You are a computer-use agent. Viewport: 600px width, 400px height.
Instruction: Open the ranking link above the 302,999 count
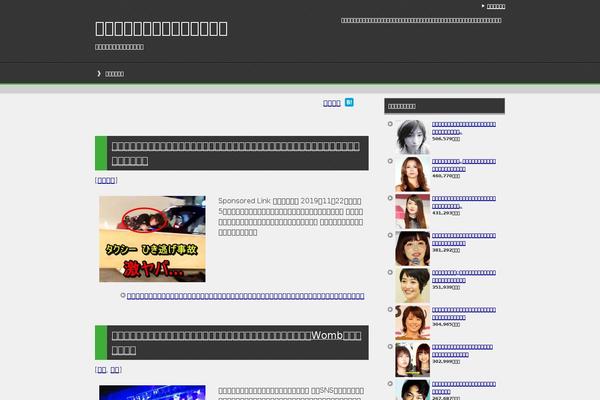point(462,351)
